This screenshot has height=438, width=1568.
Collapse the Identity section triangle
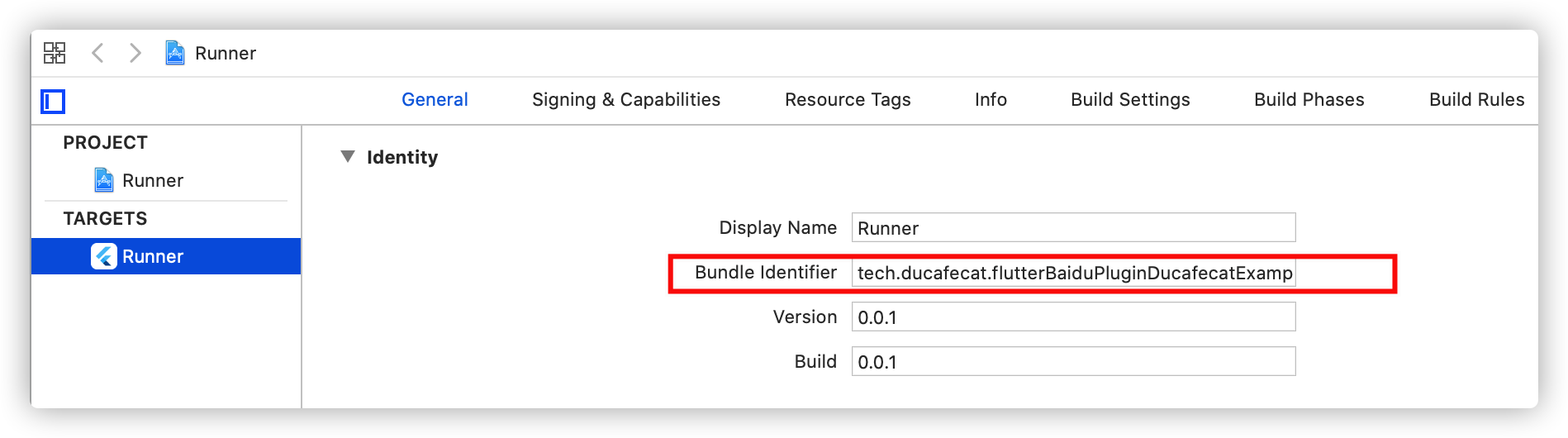(x=348, y=156)
